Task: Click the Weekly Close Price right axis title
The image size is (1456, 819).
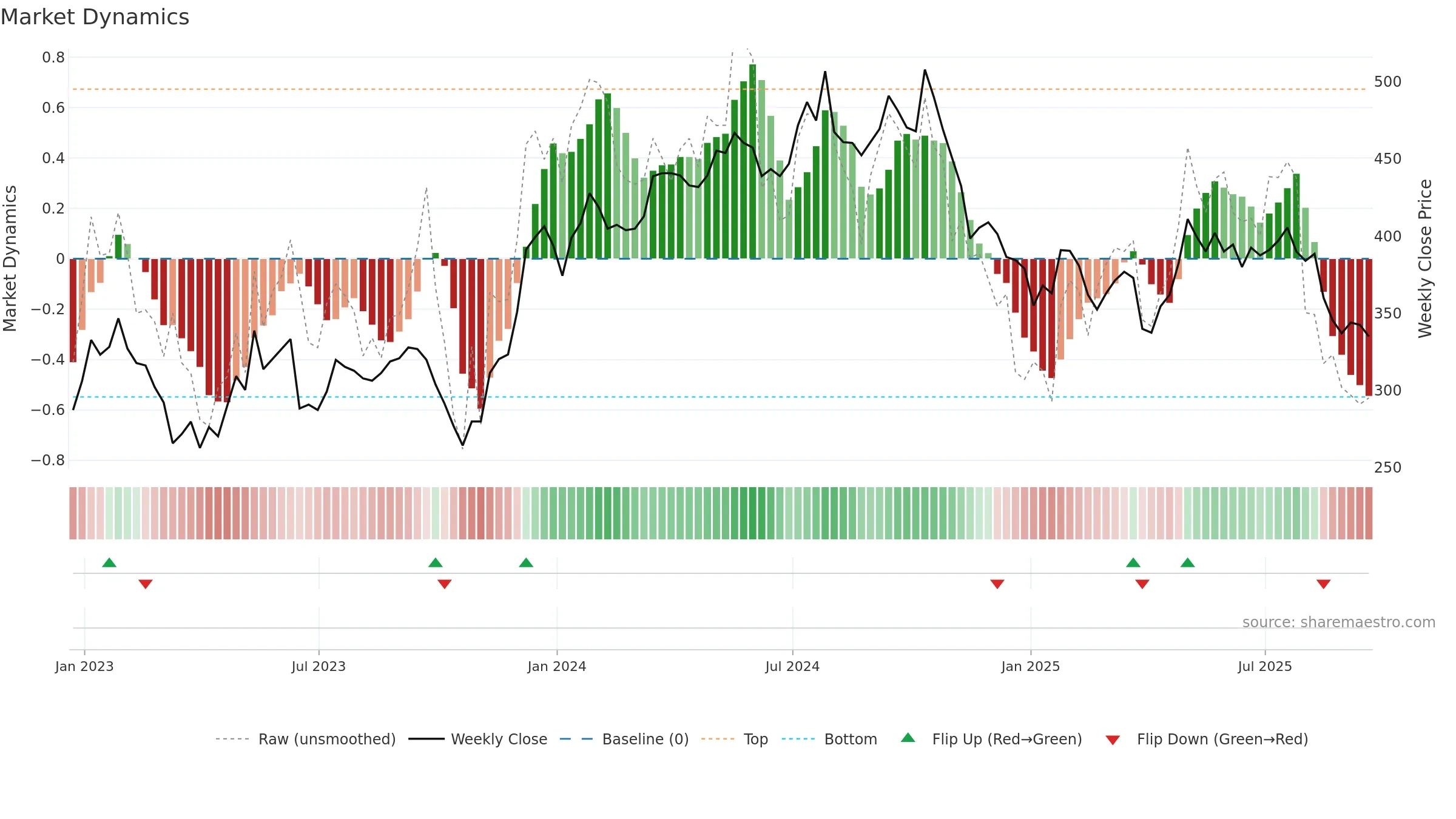Action: point(1425,258)
